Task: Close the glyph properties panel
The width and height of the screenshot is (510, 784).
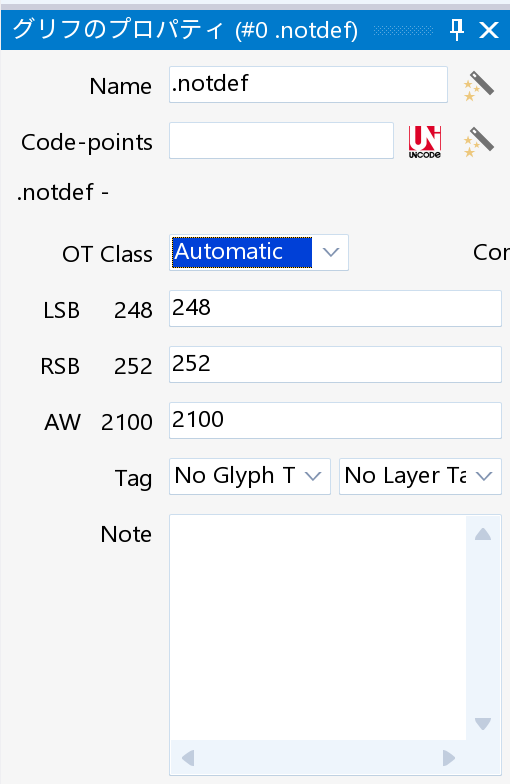Action: pos(488,30)
